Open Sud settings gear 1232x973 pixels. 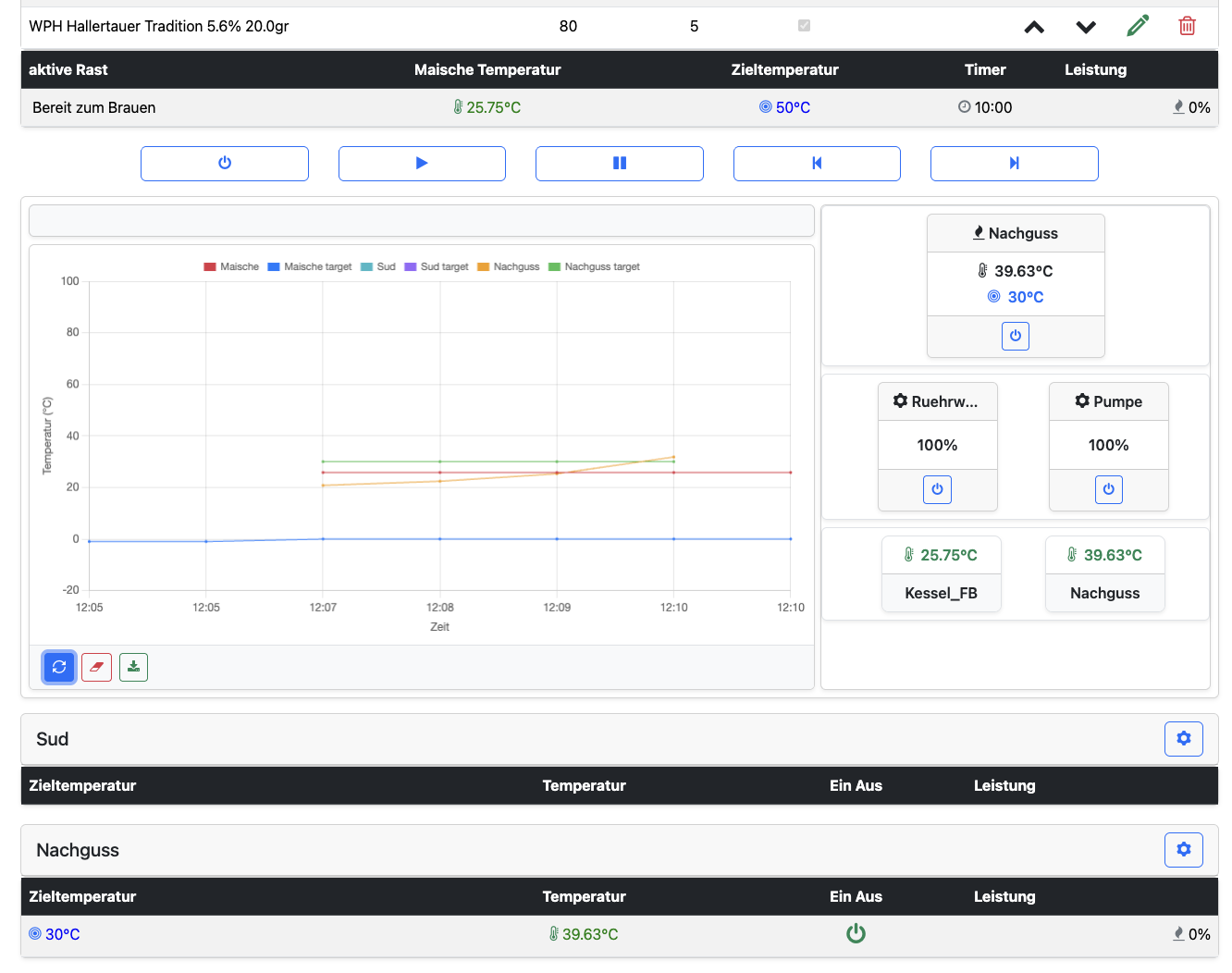(1183, 739)
